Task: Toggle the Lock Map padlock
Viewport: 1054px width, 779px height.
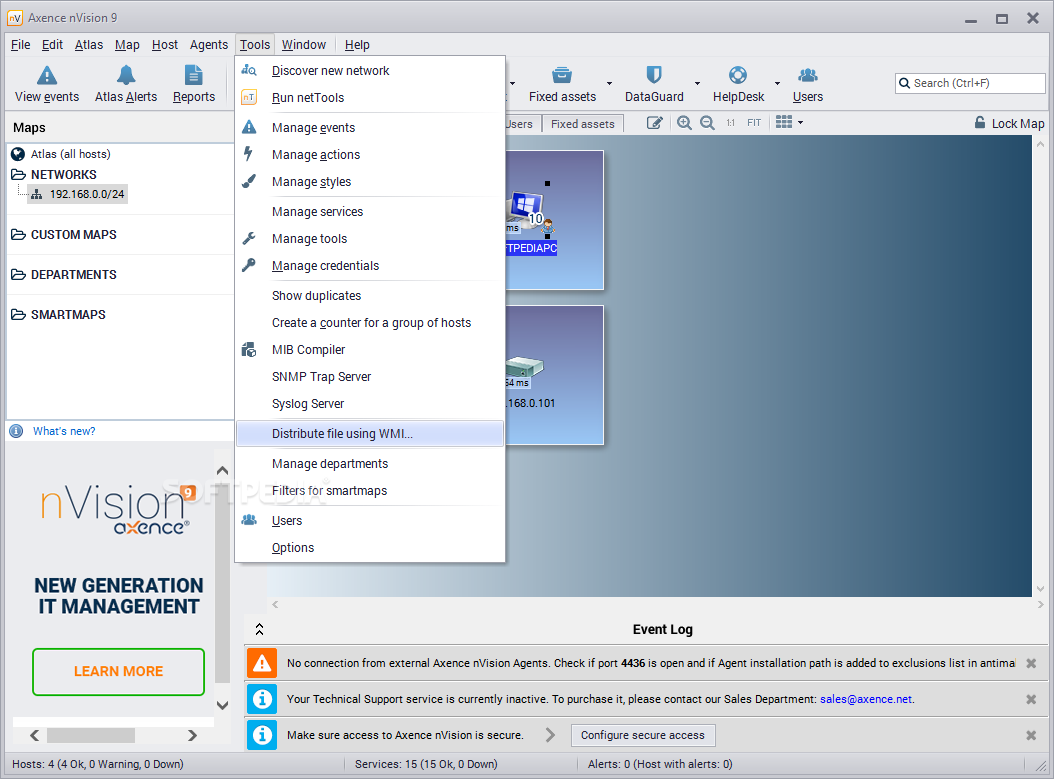Action: tap(980, 123)
